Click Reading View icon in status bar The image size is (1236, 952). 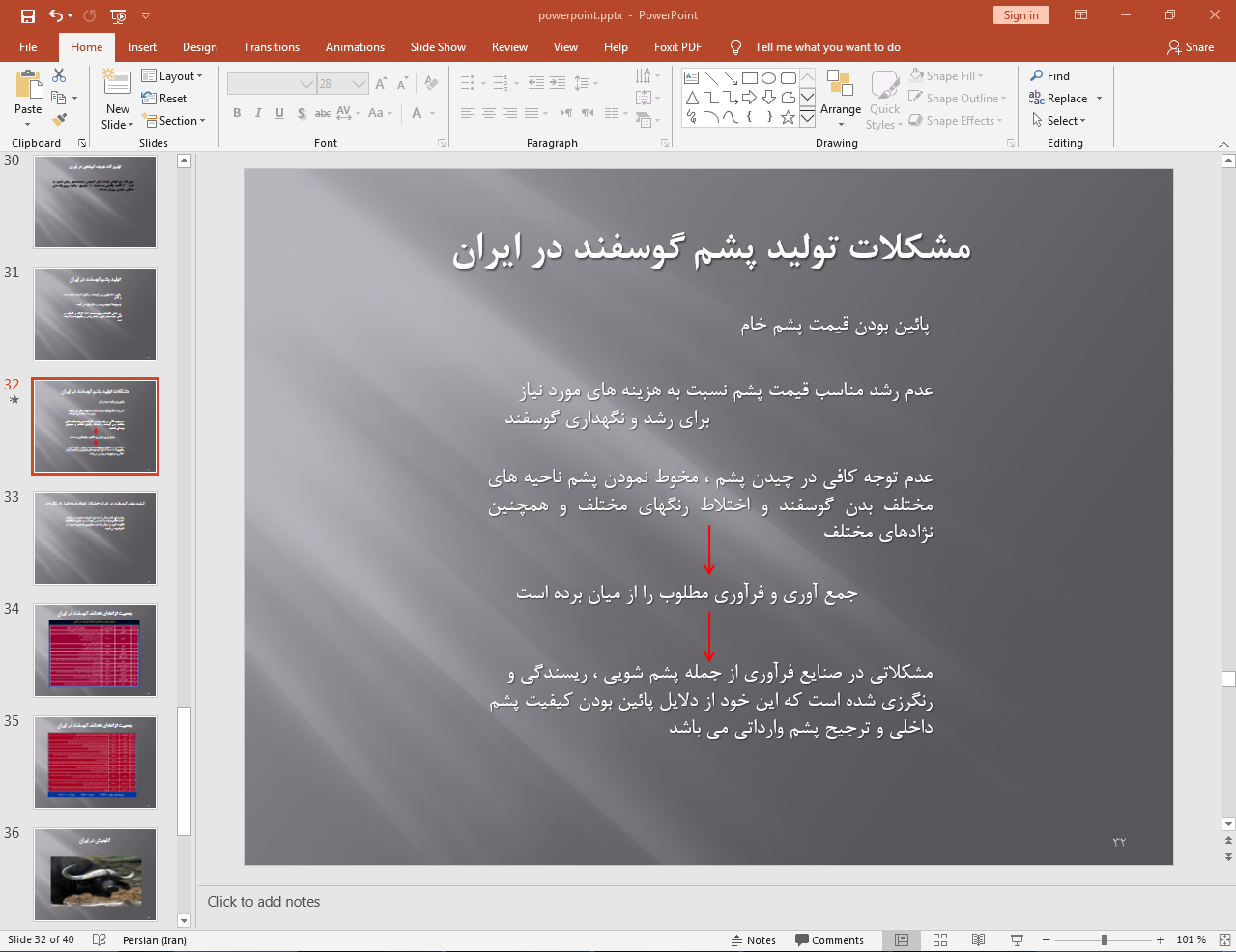978,939
